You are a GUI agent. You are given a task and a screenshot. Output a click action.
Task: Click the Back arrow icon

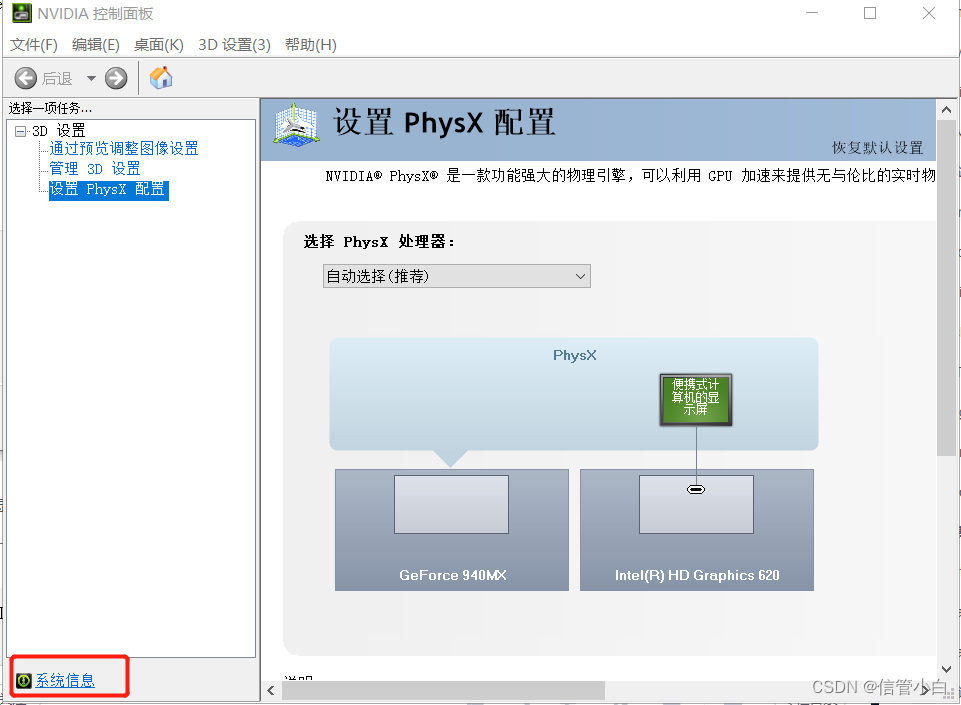(x=26, y=78)
